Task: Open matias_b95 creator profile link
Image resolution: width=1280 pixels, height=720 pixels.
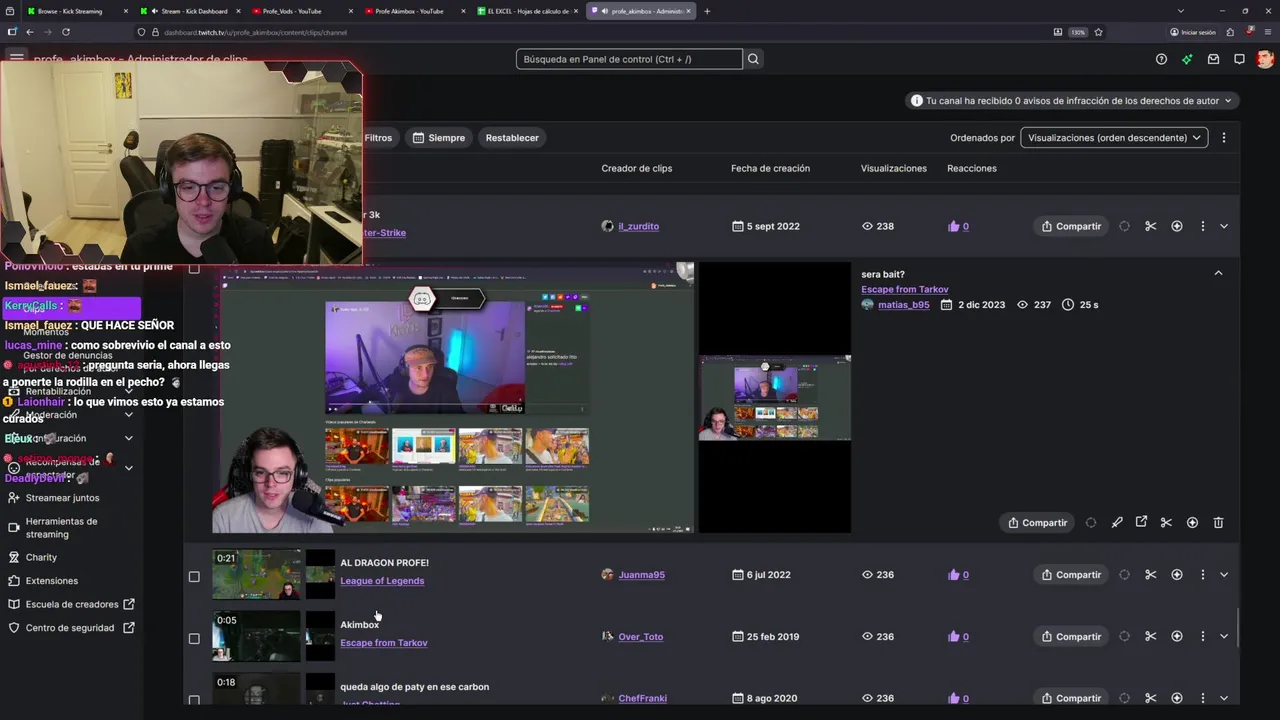Action: pyautogui.click(x=903, y=305)
